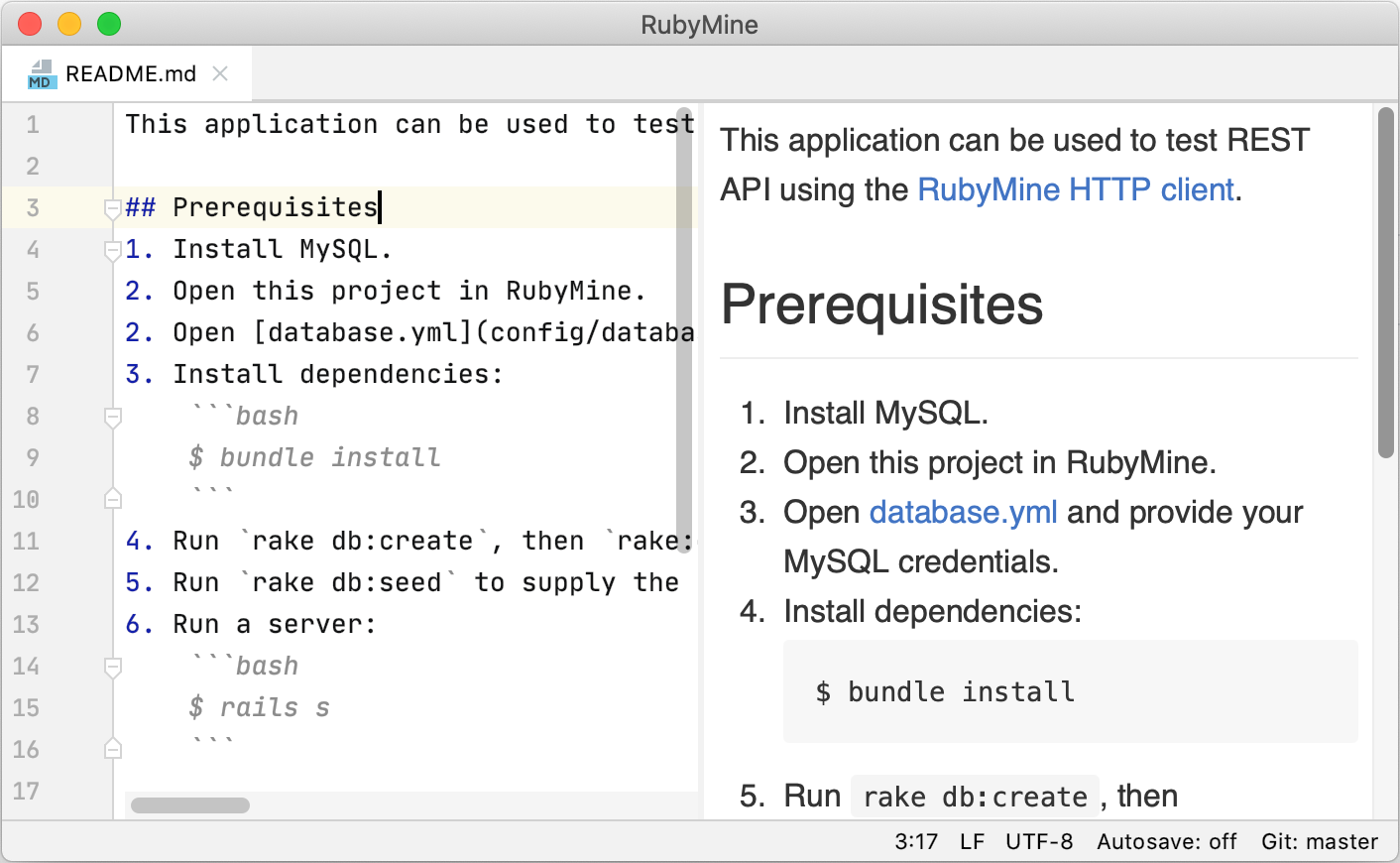Viewport: 1400px width, 863px height.
Task: Place cursor on line 9 bundle install text
Action: click(x=328, y=457)
